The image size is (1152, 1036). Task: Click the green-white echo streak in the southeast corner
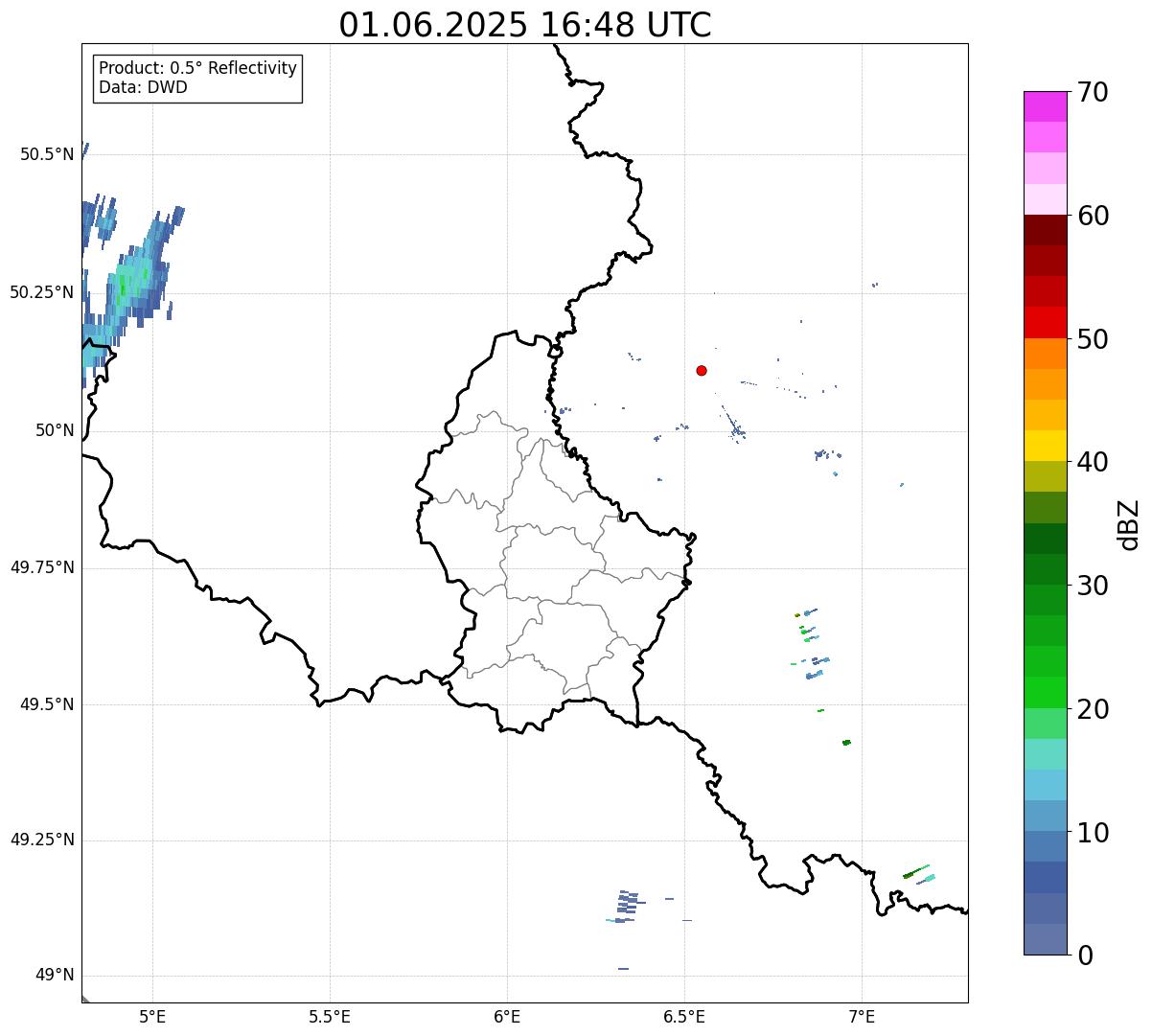click(919, 874)
